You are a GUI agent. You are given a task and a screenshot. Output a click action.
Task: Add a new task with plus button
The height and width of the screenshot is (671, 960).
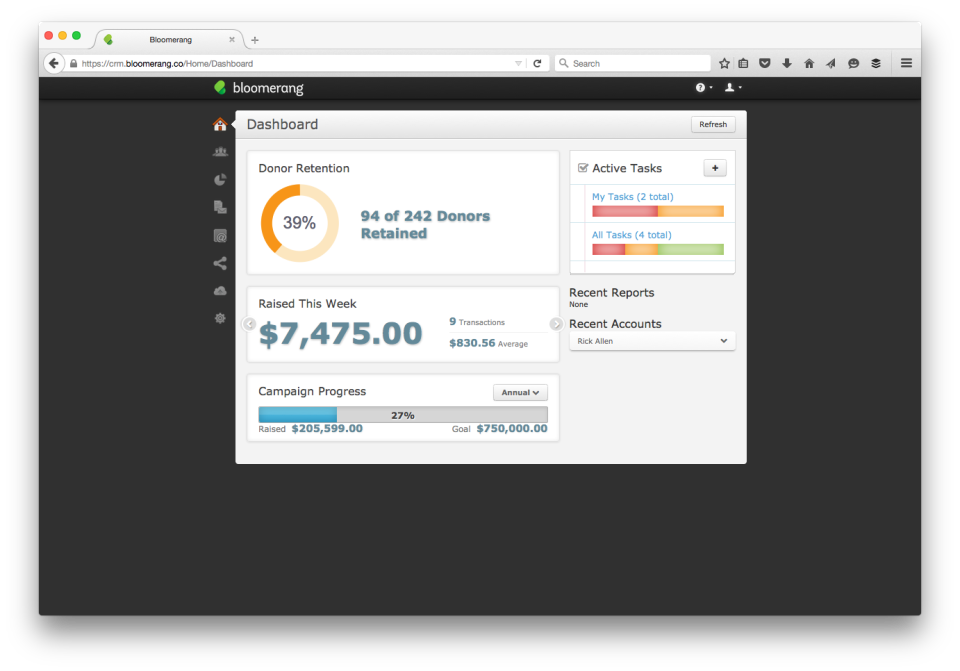coord(714,168)
